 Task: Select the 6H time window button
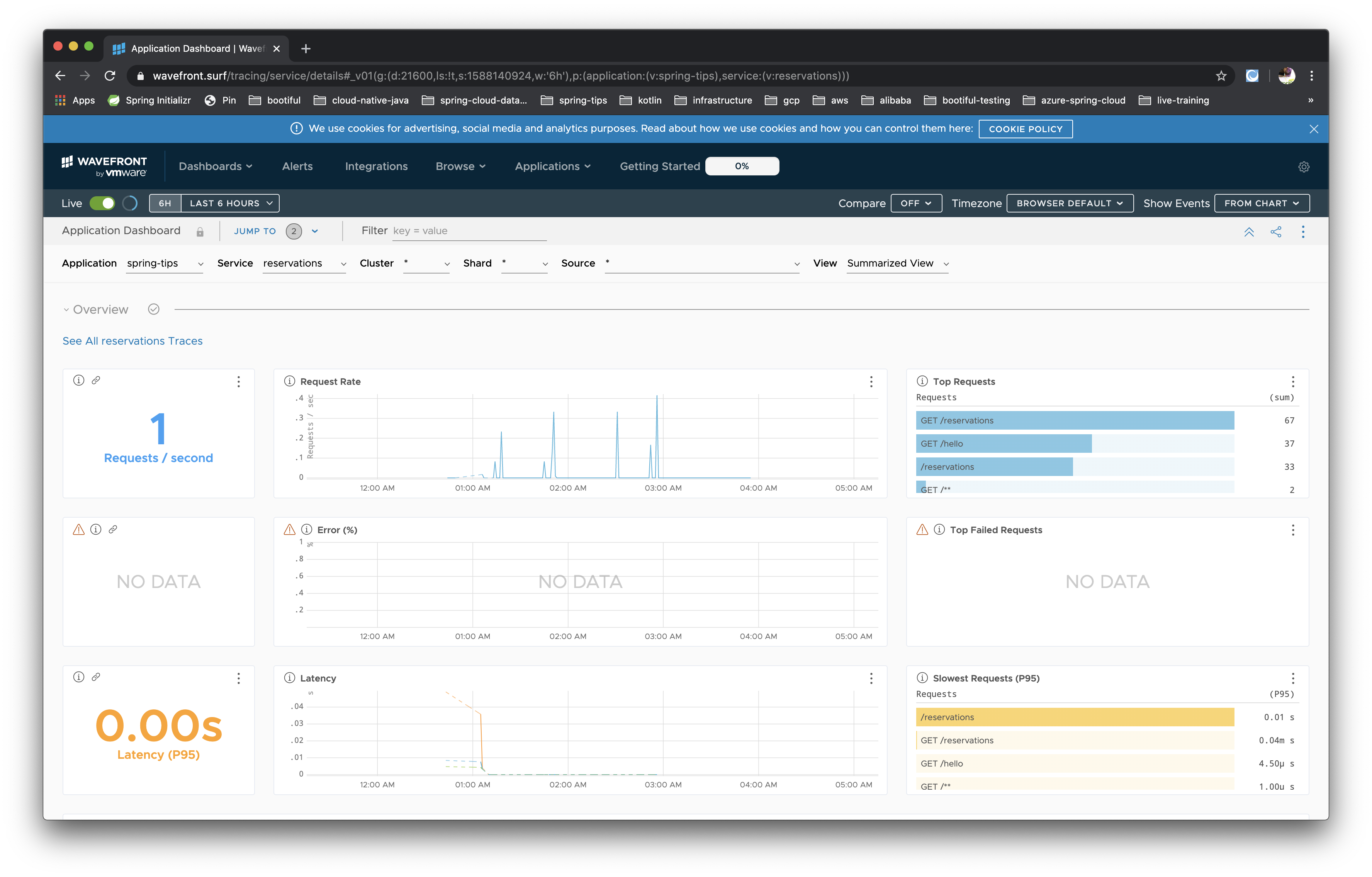point(165,204)
